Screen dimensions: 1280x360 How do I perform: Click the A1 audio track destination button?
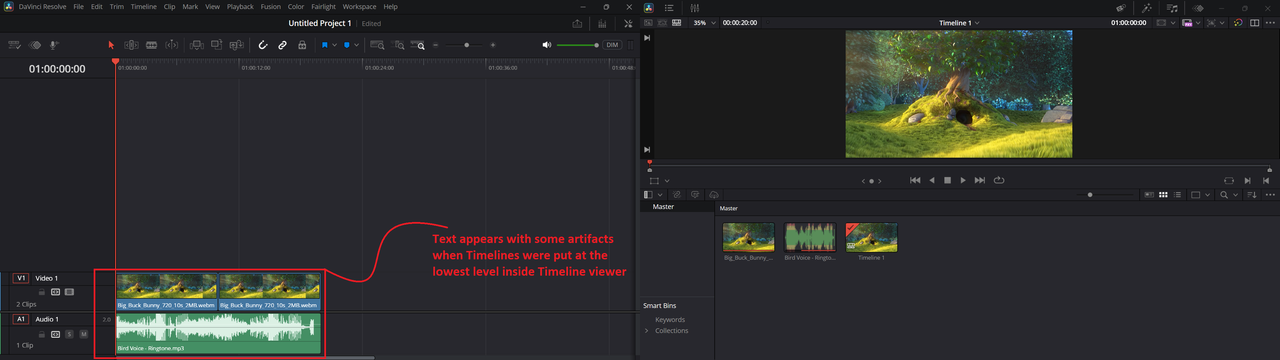pyautogui.click(x=21, y=319)
